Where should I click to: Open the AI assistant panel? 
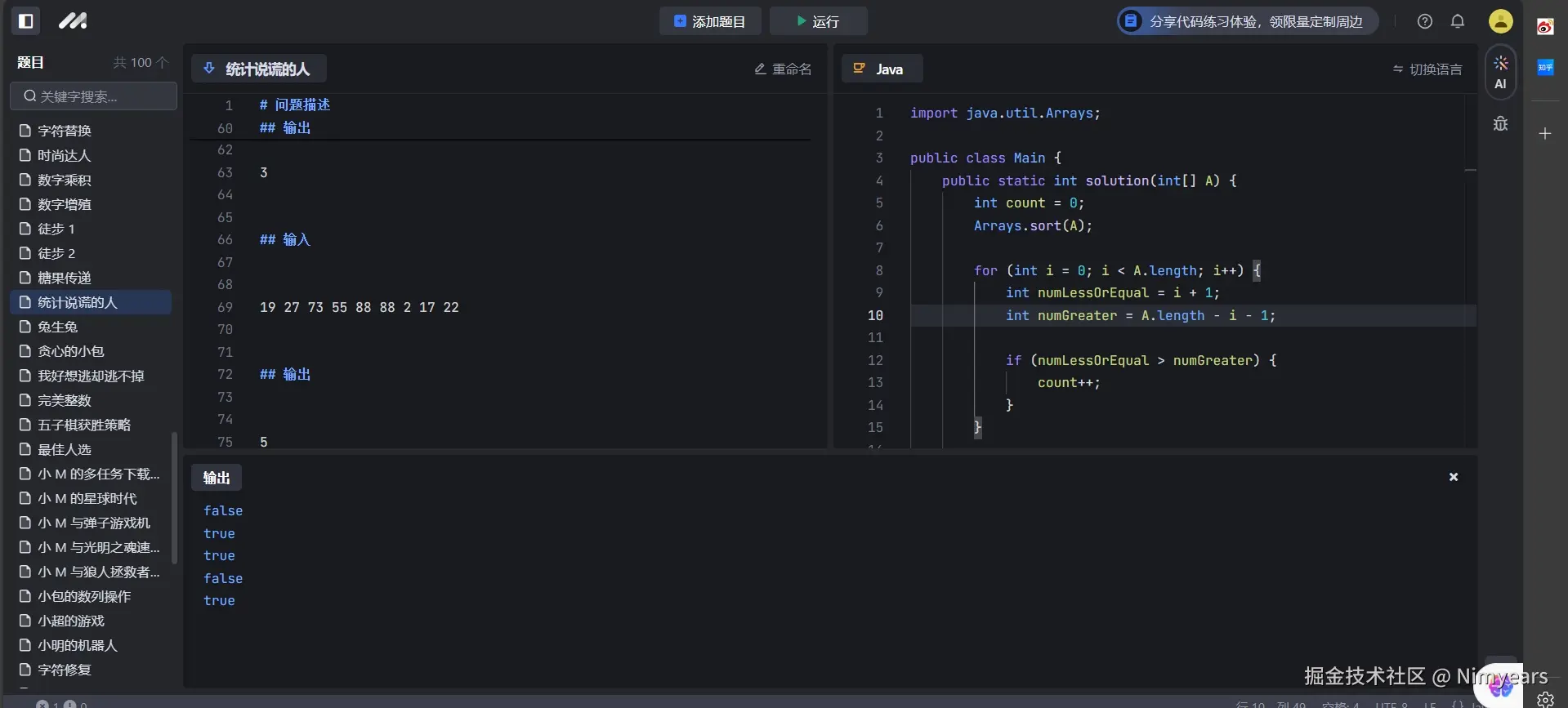1500,72
